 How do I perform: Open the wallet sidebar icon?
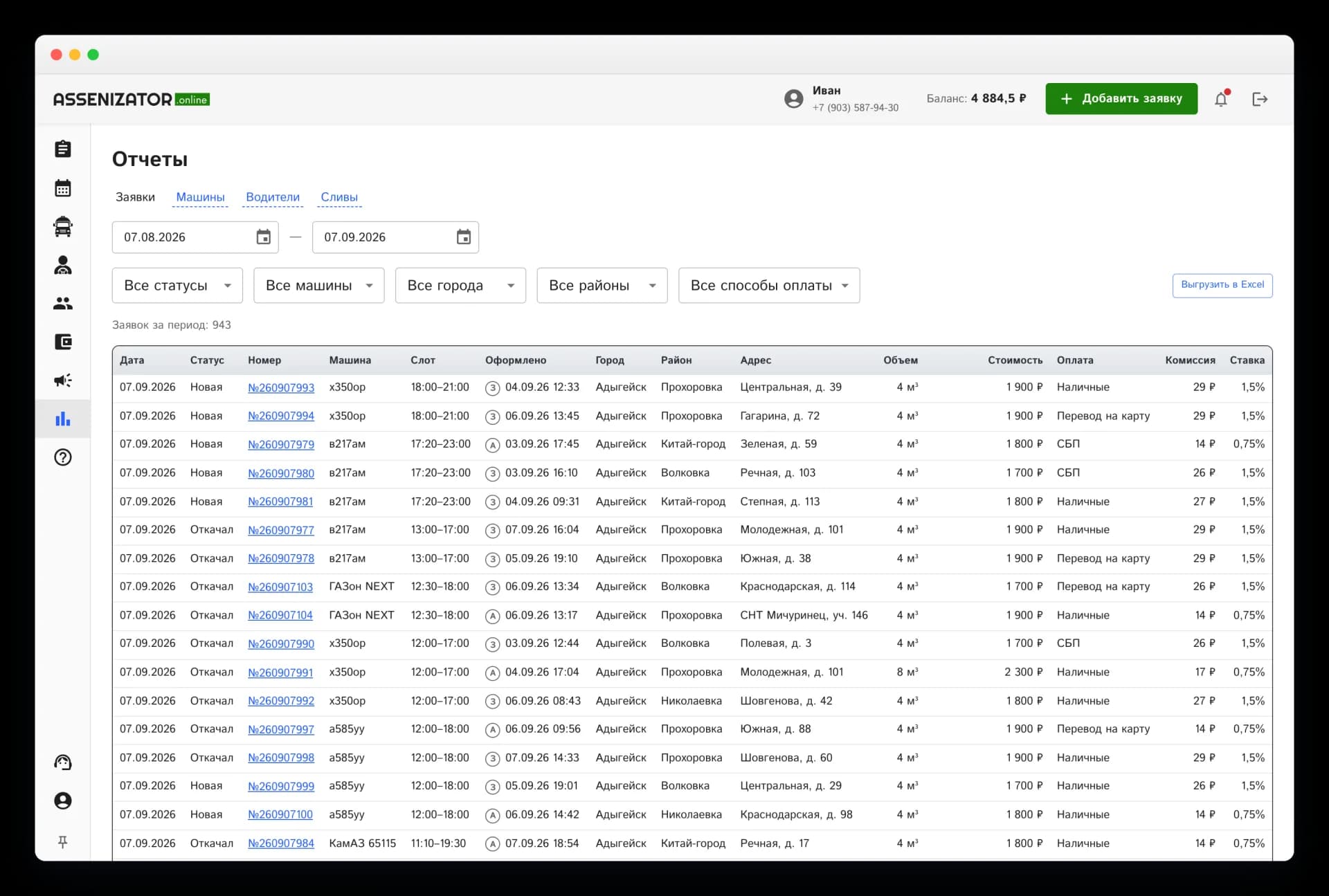pos(63,342)
